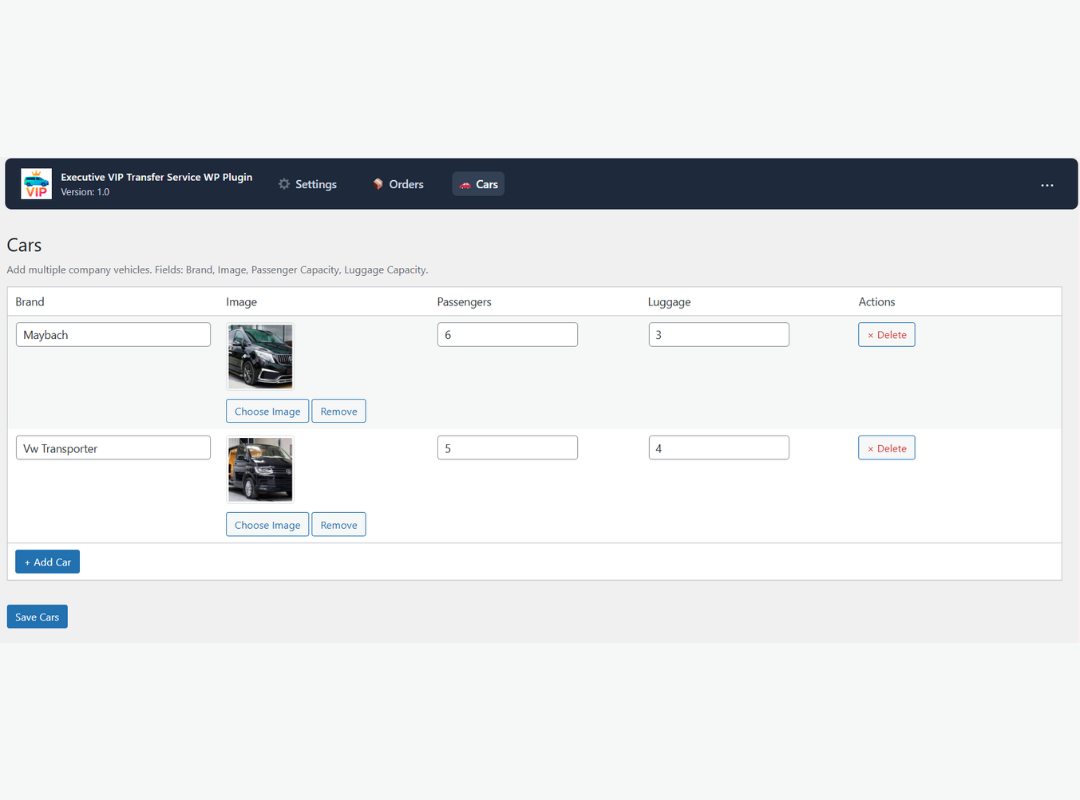
Task: Click the × icon on Maybach's Delete button
Action: pos(872,334)
